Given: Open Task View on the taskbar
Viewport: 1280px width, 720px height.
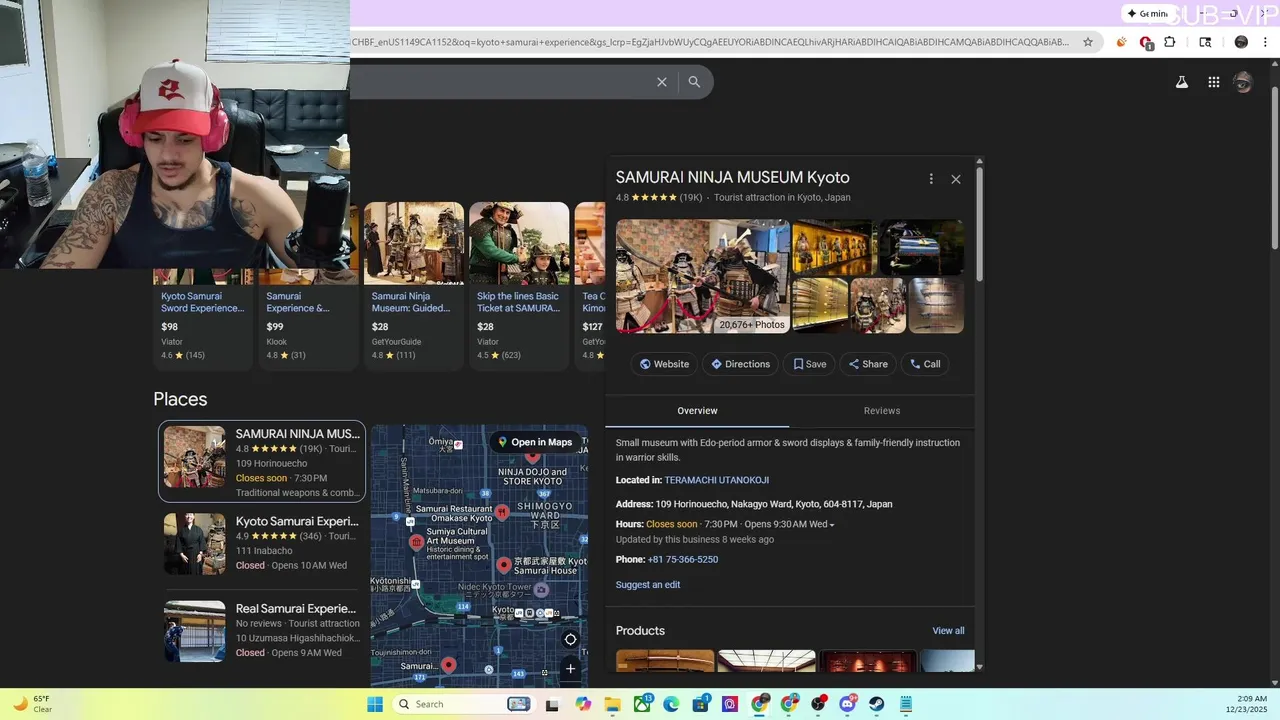Looking at the screenshot, I should 551,704.
